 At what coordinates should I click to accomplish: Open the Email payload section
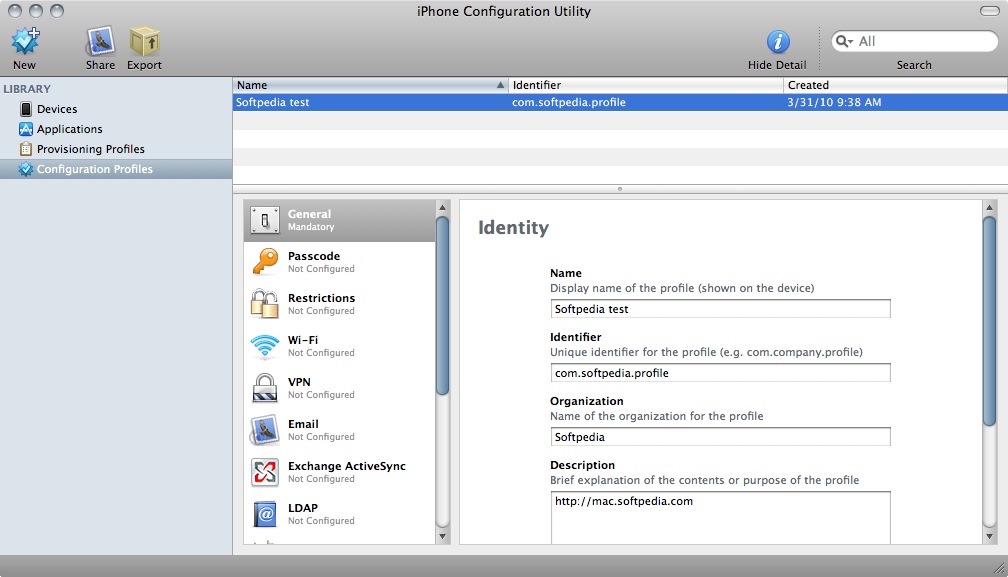[x=339, y=430]
